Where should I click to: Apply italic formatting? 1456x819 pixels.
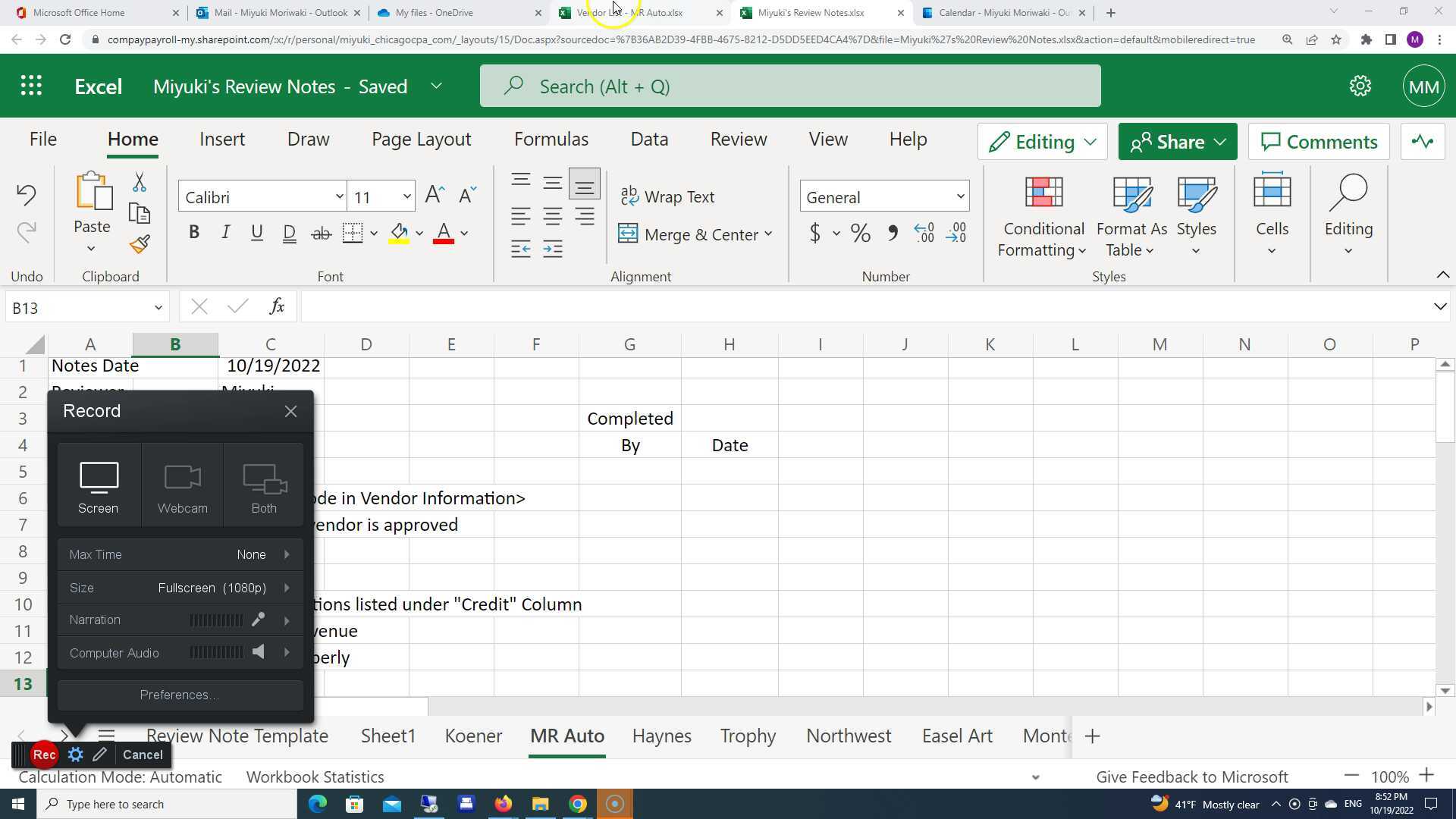225,233
